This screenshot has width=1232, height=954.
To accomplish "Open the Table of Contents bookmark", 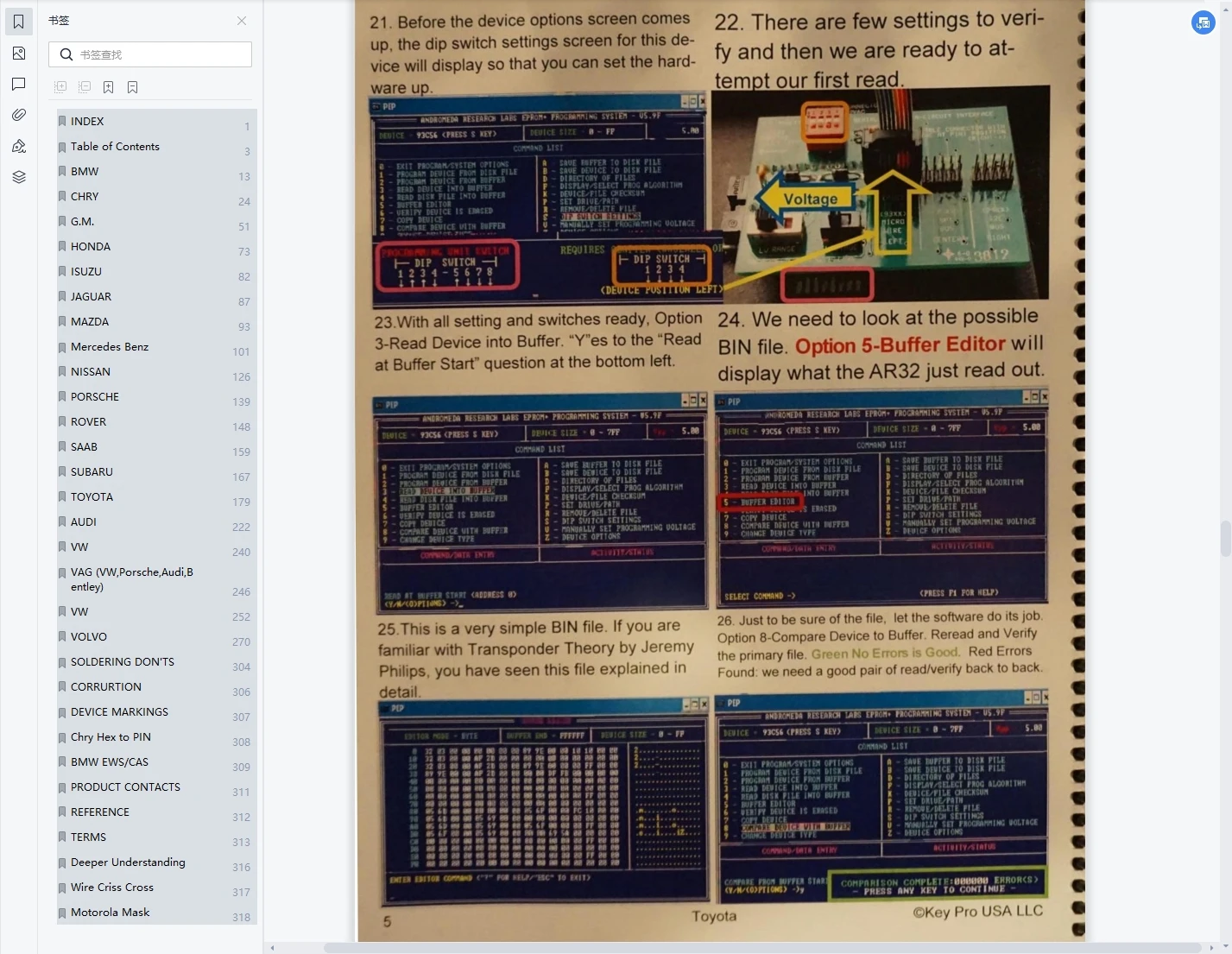I will click(x=157, y=147).
